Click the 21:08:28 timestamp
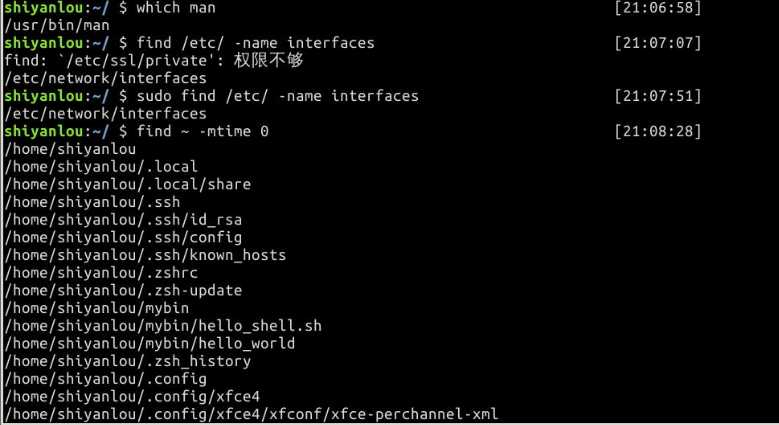Screen dimensions: 779x425 click(x=658, y=131)
